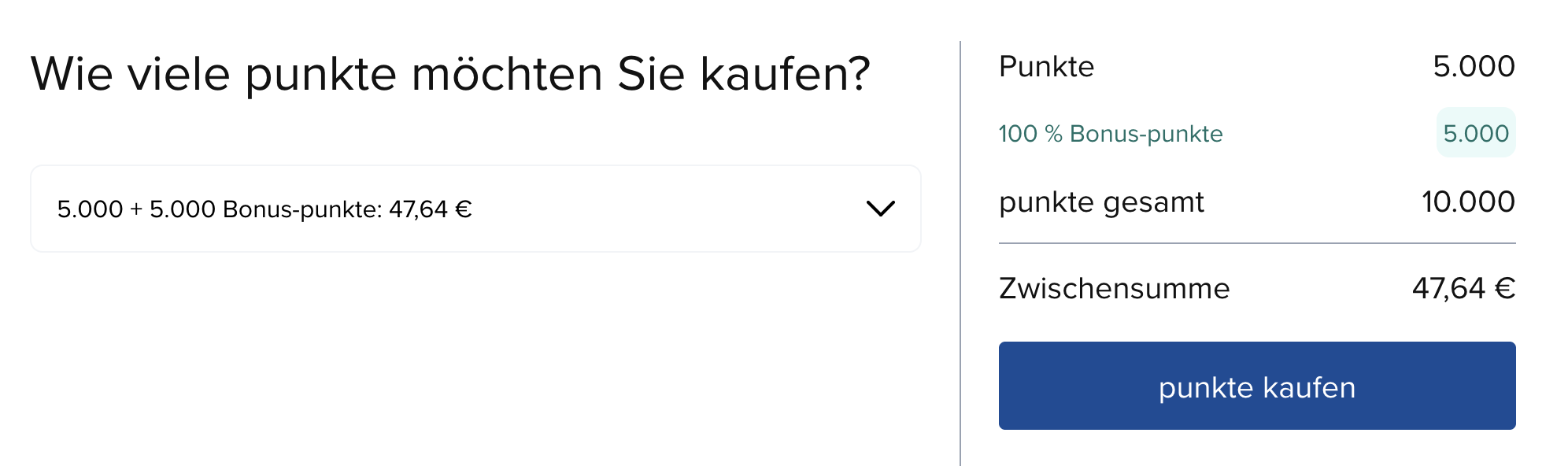
Task: Select the punkte gesamt label
Action: coord(1100,202)
